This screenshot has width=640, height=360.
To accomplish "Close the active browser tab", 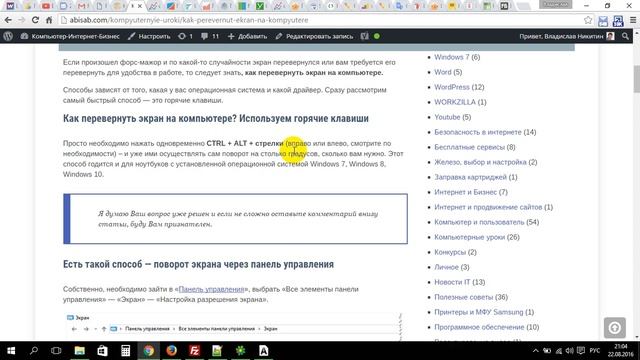I will tap(140, 6).
